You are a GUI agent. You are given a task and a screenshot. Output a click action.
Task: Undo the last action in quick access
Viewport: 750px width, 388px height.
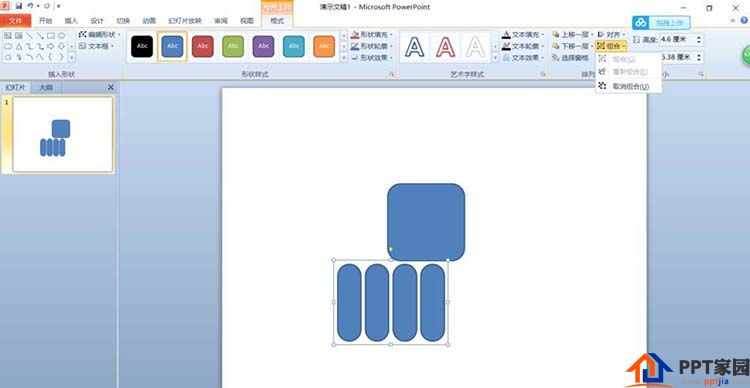[30, 6]
